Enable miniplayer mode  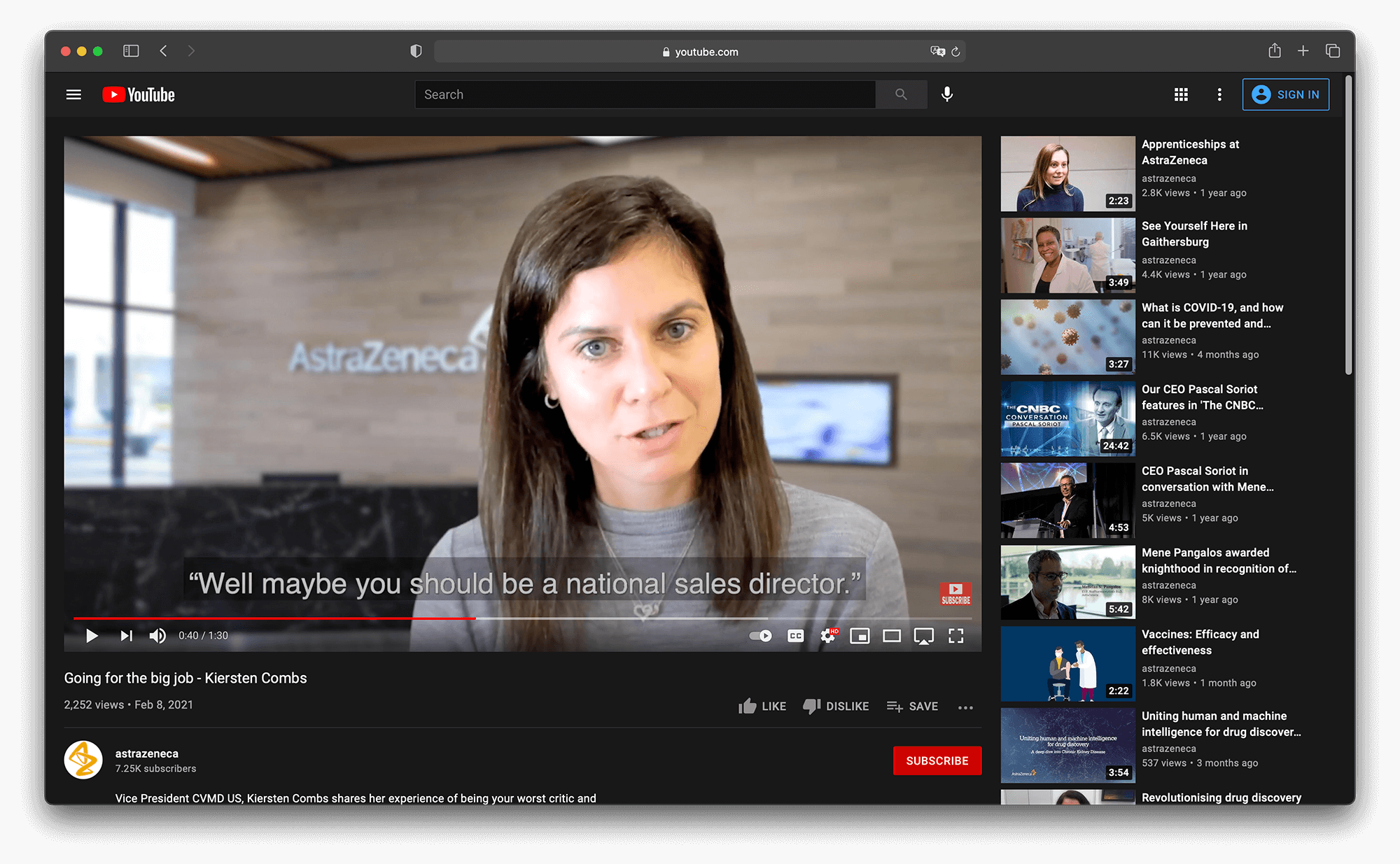point(860,635)
